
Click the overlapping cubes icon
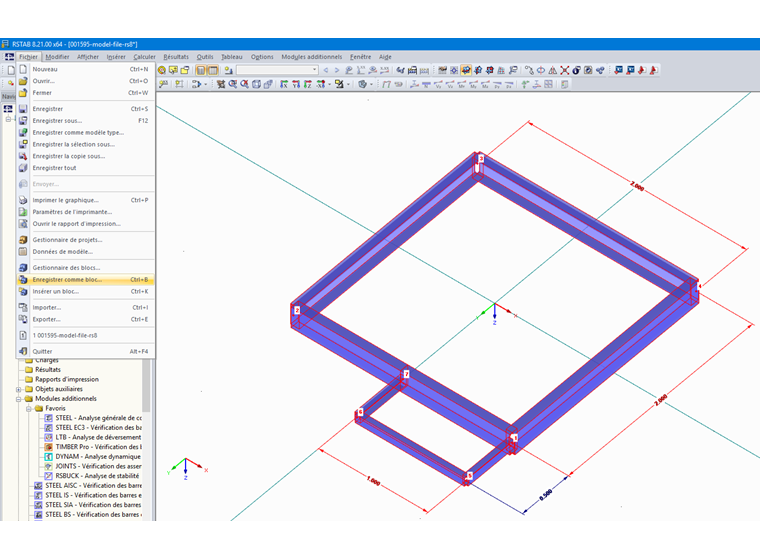pyautogui.click(x=268, y=84)
